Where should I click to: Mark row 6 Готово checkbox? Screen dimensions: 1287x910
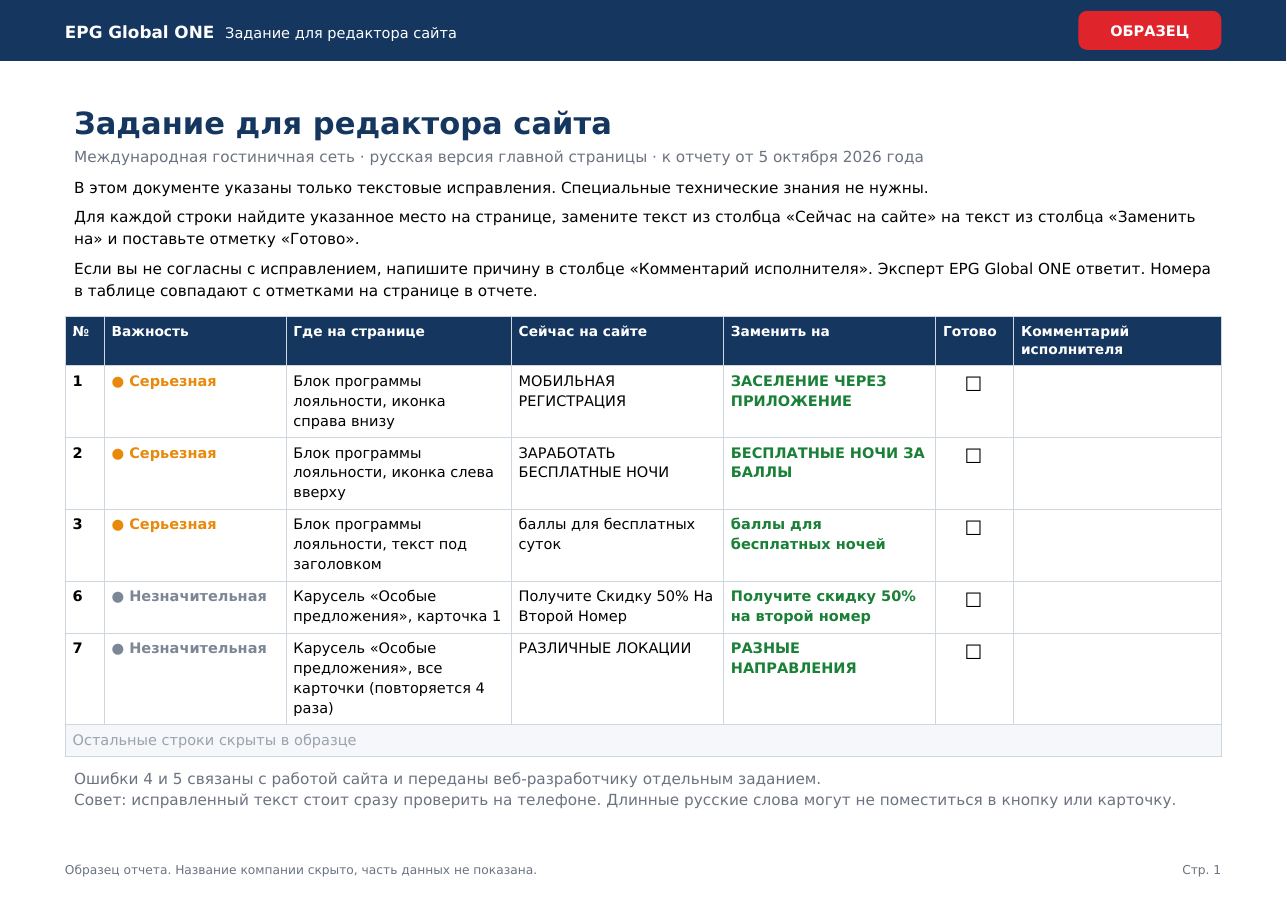tap(973, 599)
